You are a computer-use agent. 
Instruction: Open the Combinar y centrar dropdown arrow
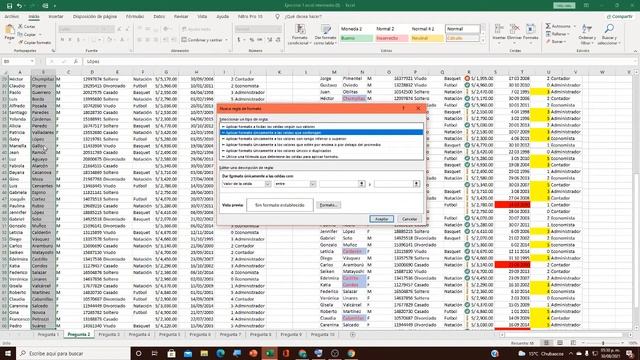pyautogui.click(x=227, y=40)
